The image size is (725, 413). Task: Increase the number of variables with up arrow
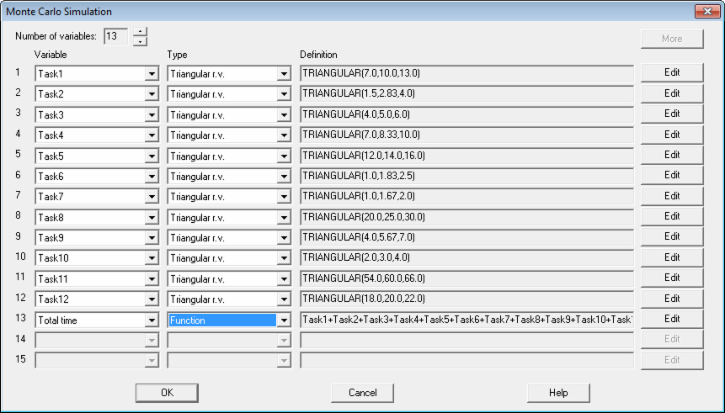click(140, 33)
